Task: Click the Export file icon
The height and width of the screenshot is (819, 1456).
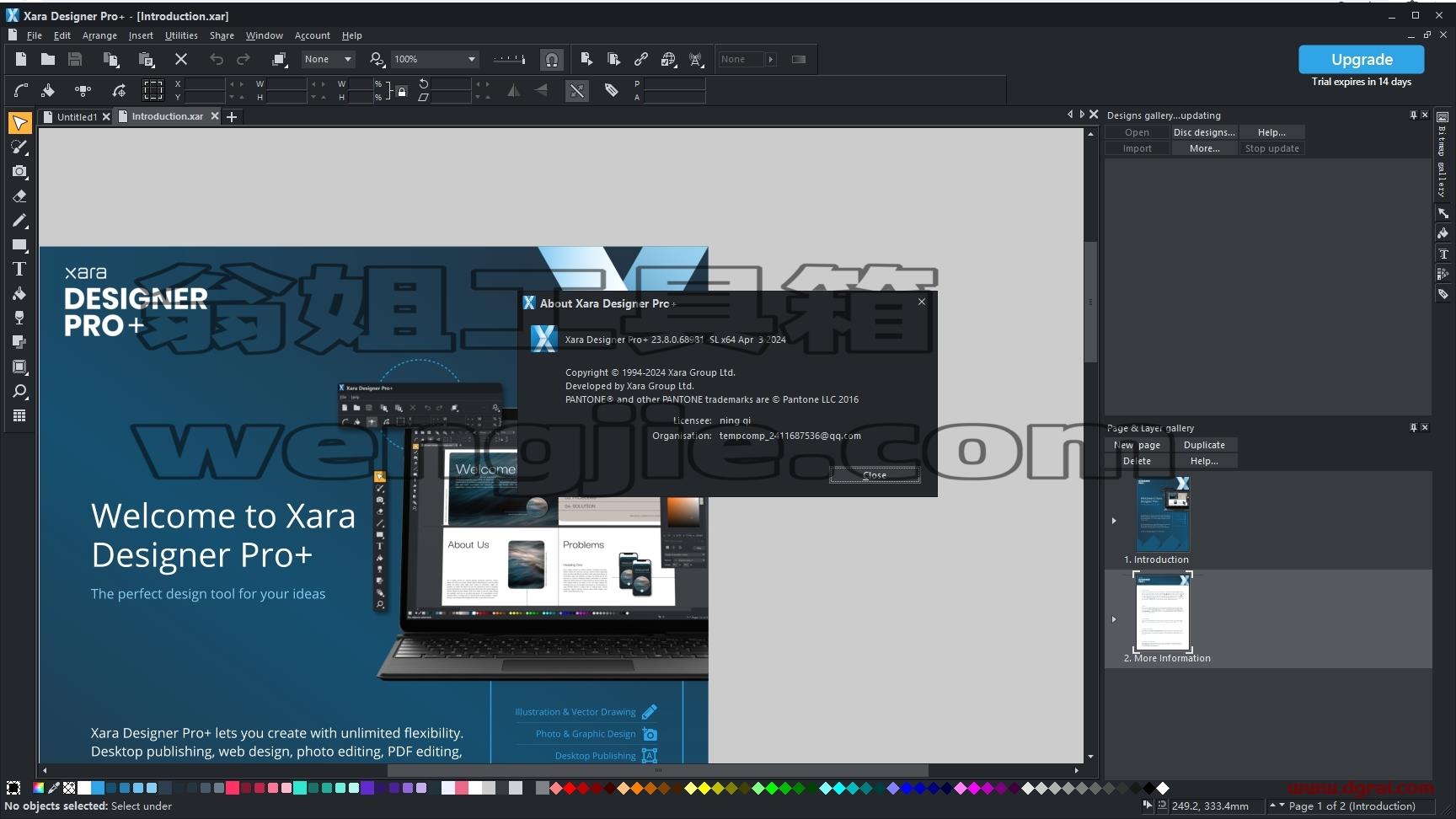Action: pyautogui.click(x=586, y=59)
